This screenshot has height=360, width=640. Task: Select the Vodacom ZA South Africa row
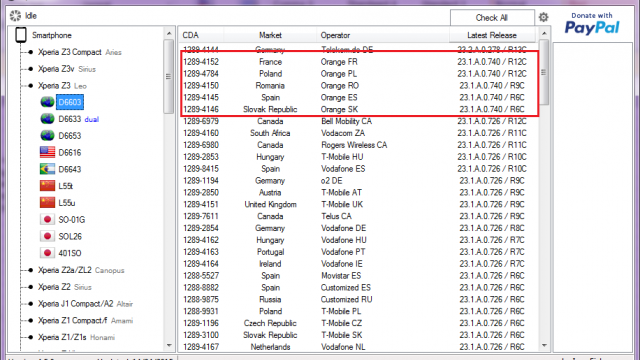358,133
